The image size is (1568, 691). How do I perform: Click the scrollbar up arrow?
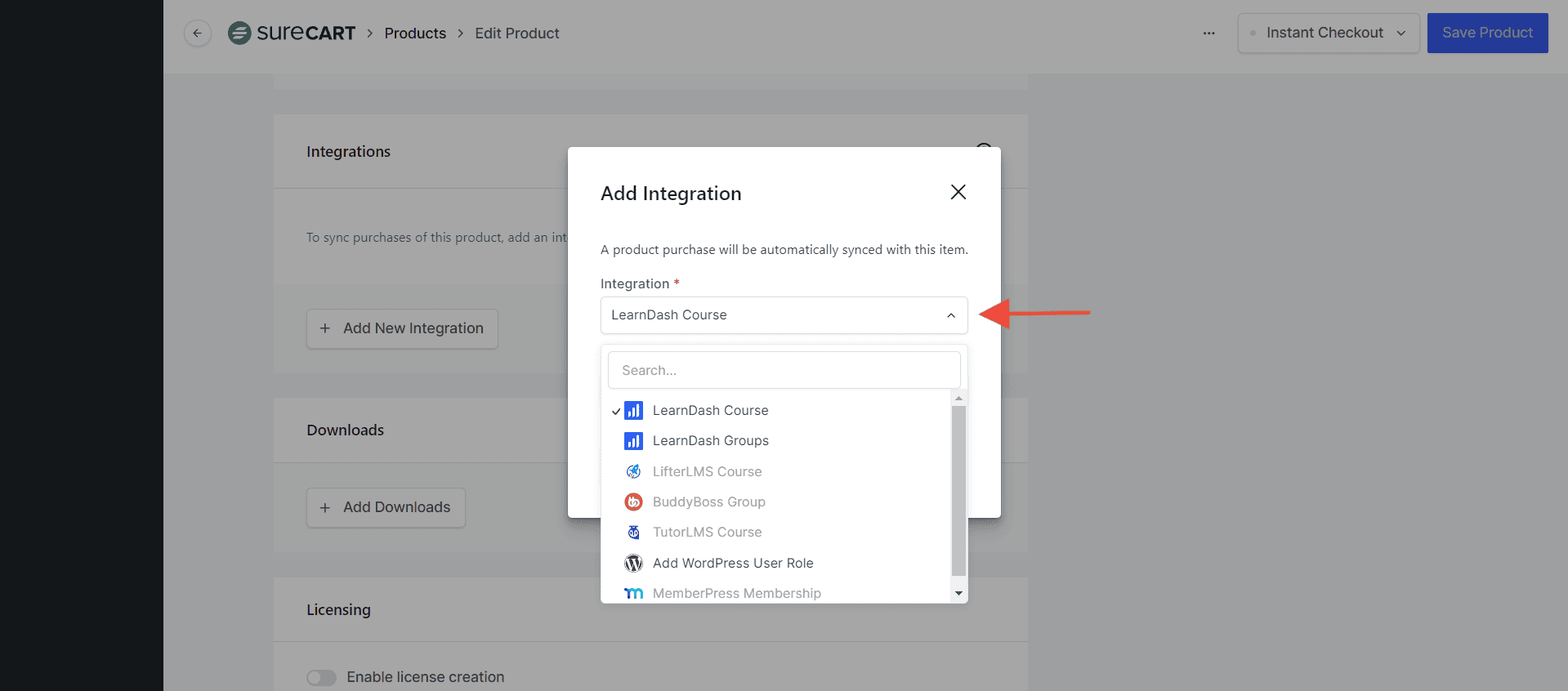pos(959,399)
